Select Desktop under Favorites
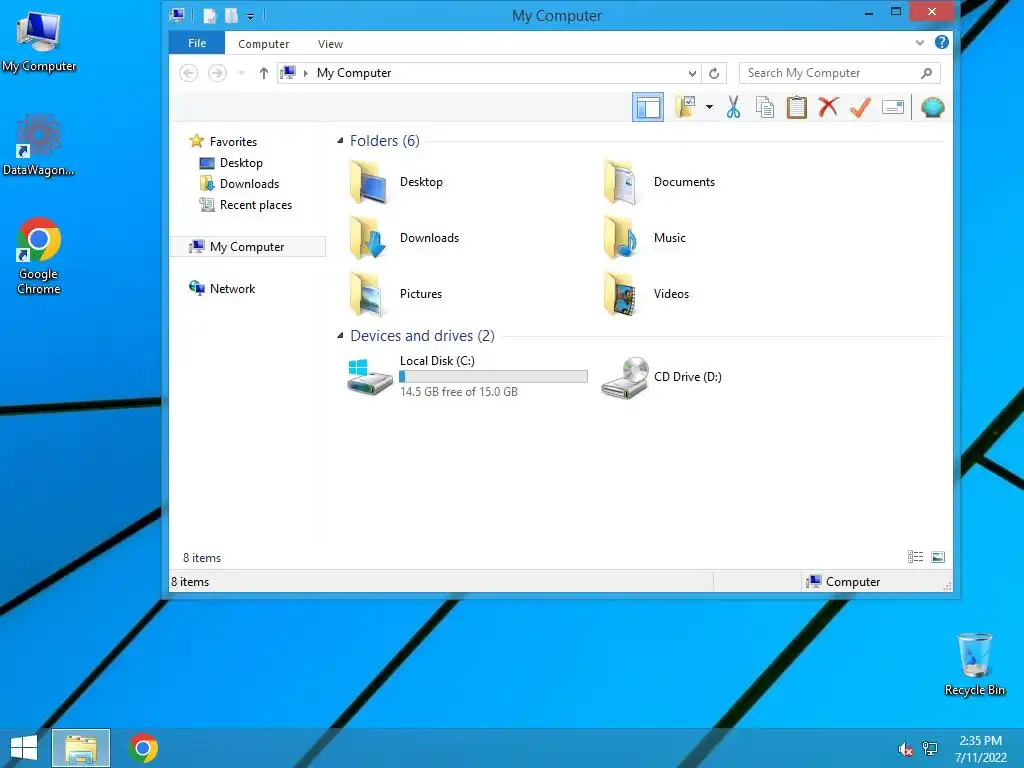1024x768 pixels. pyautogui.click(x=241, y=163)
